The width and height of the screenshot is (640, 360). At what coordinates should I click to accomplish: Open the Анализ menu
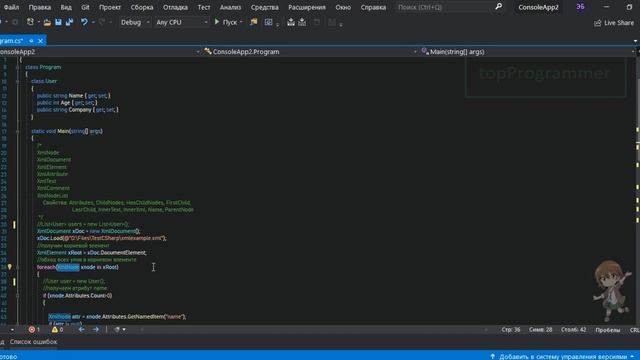230,7
